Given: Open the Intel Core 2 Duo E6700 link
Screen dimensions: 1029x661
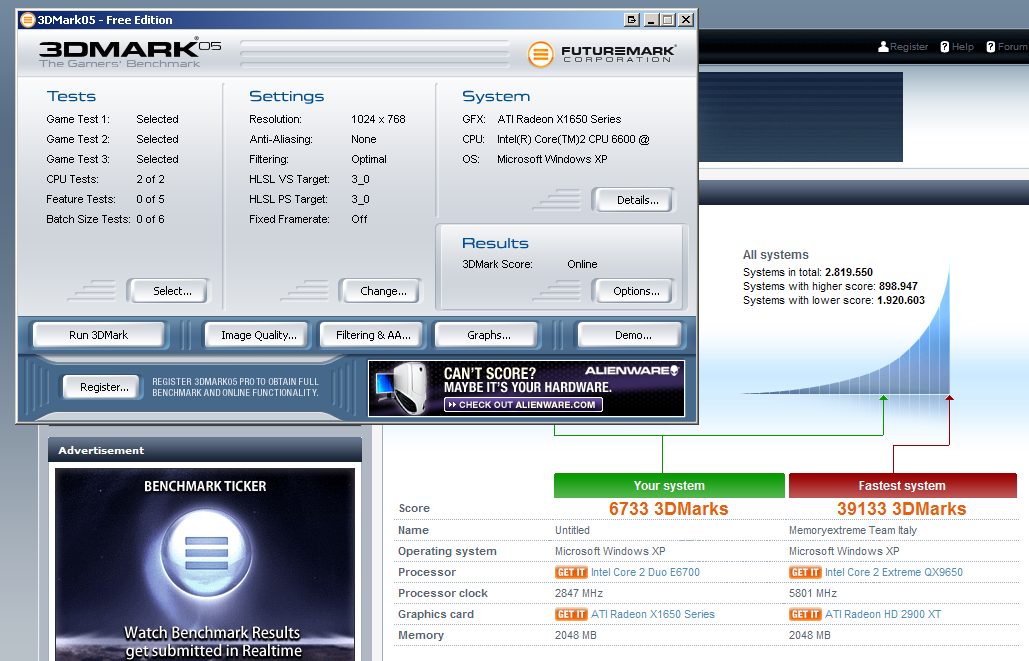Looking at the screenshot, I should pos(645,572).
